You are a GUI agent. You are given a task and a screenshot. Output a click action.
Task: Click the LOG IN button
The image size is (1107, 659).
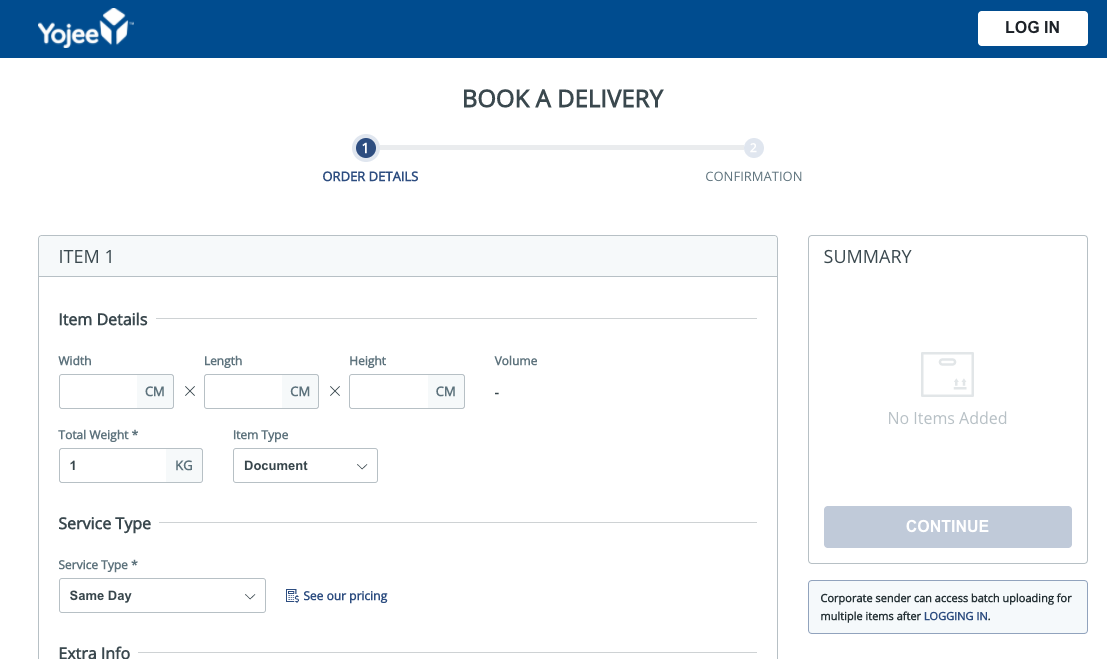tap(1032, 28)
